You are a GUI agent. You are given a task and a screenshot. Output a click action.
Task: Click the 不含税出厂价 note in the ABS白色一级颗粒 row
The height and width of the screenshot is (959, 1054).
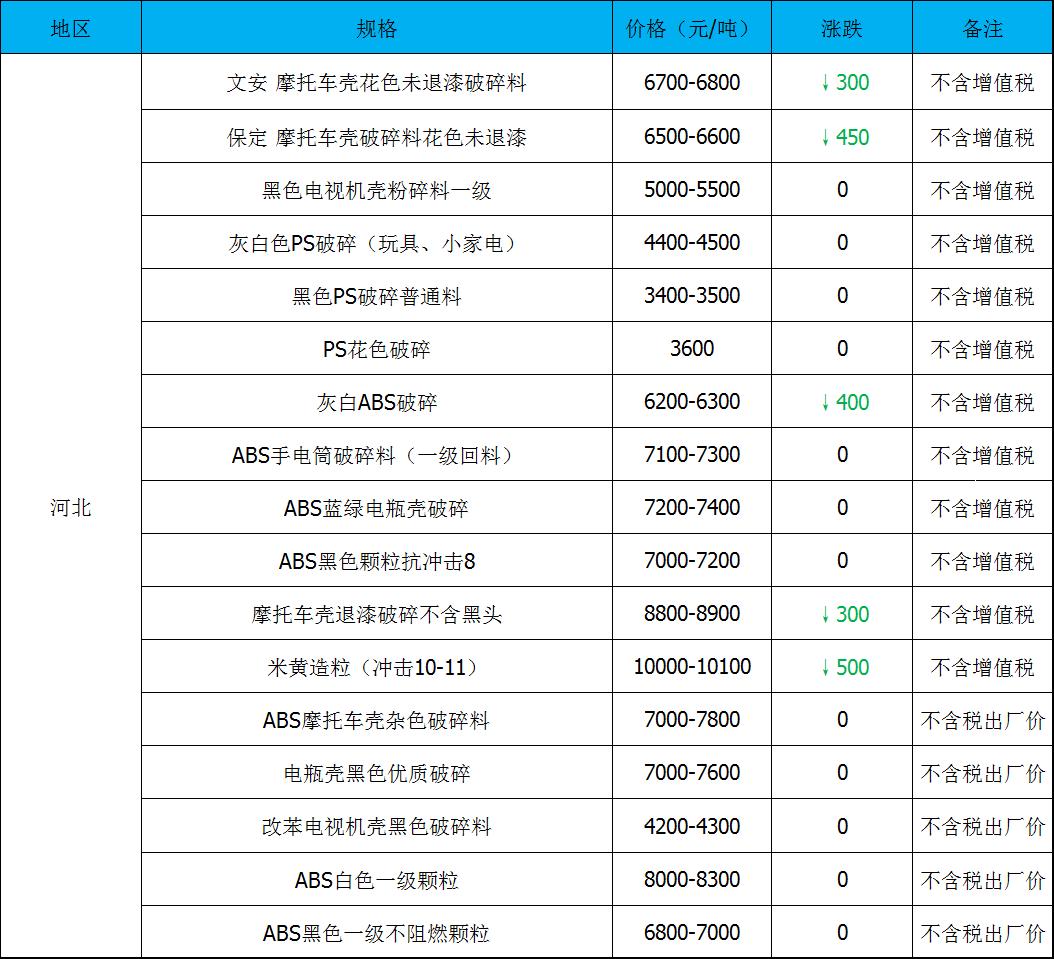(x=982, y=880)
